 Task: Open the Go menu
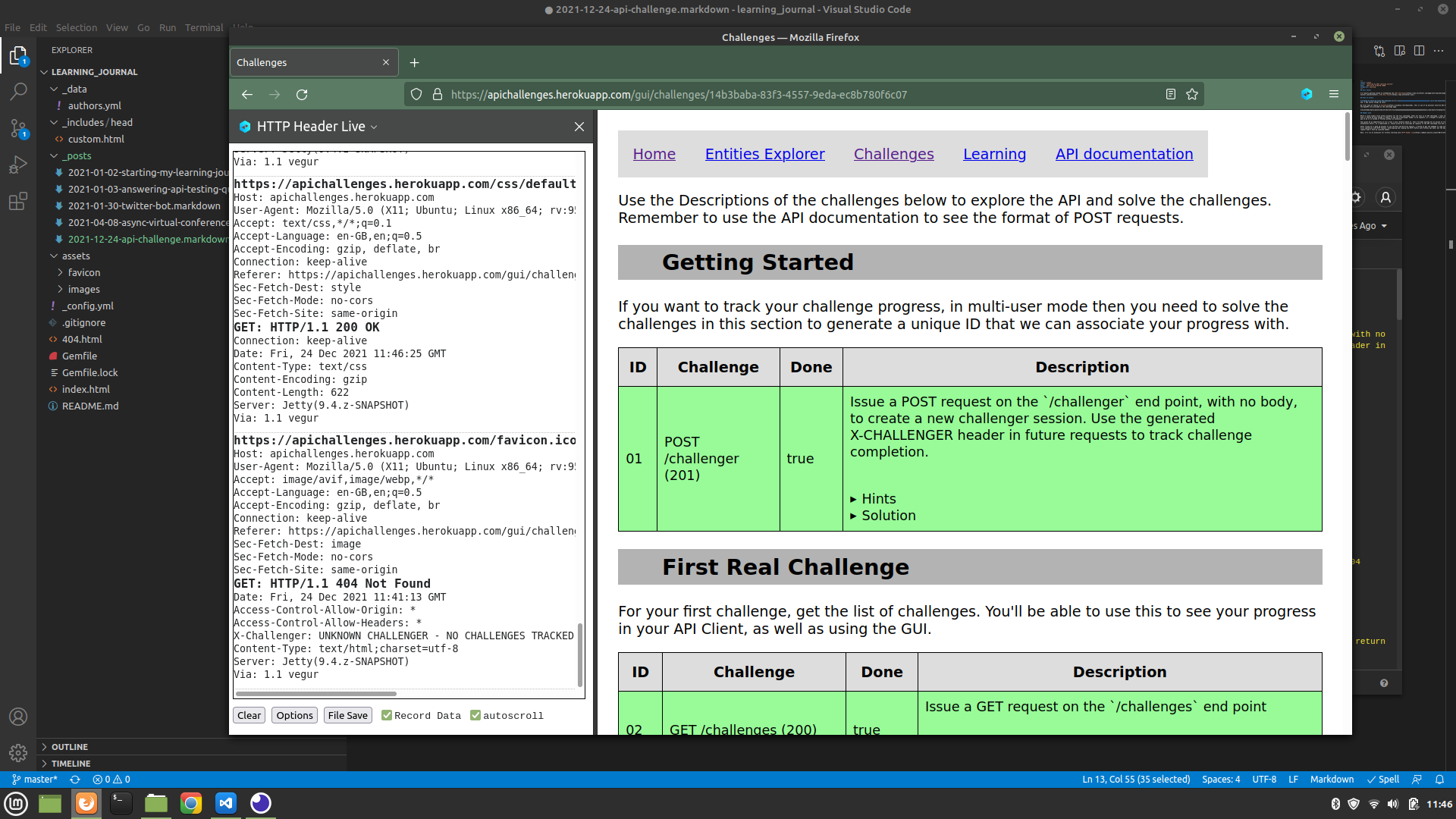coord(143,27)
